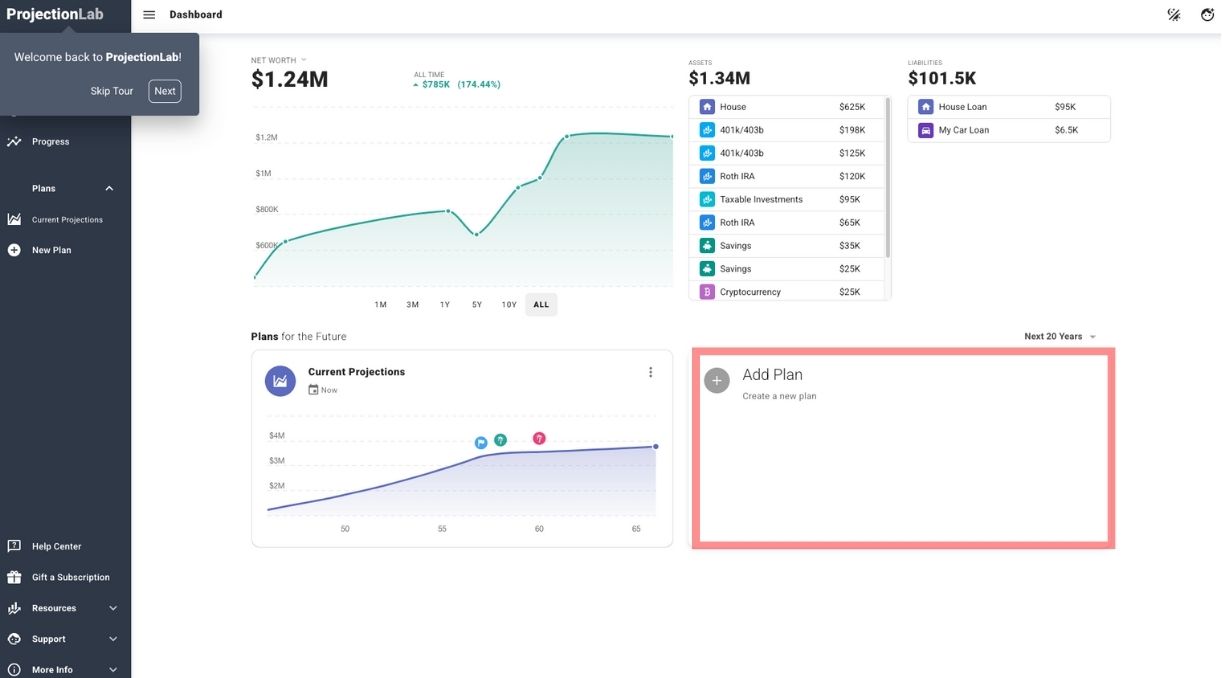Viewport: 1222px width, 678px height.
Task: Click the Cryptocurrency asset icon
Action: coord(707,292)
